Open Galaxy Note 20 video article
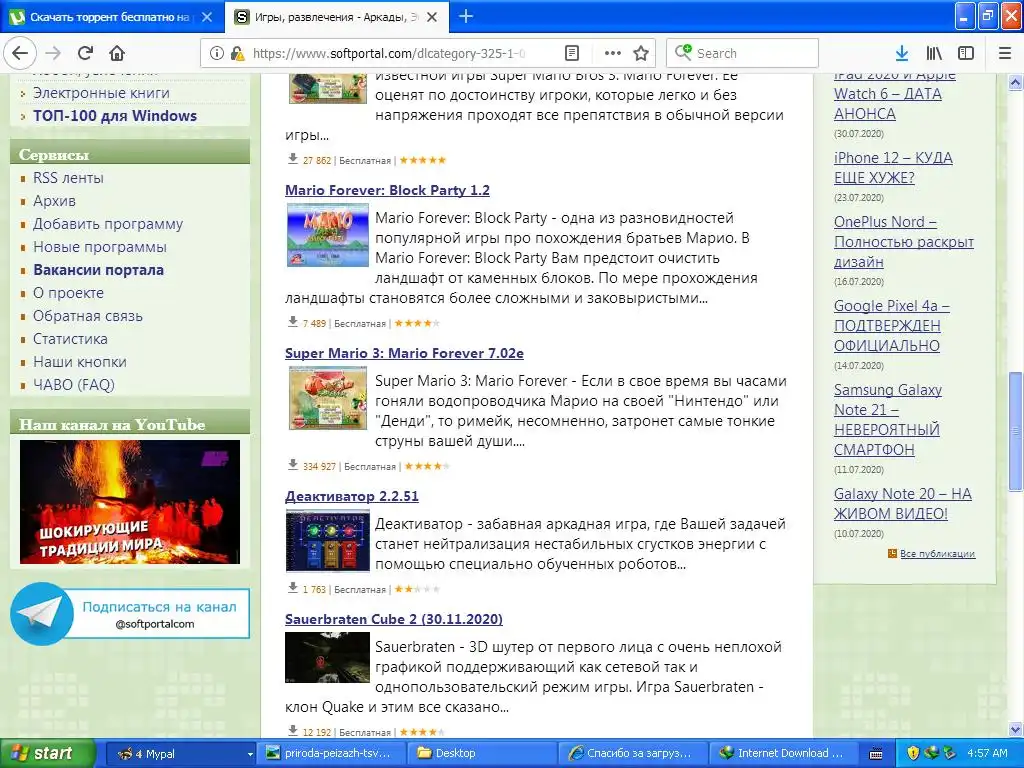This screenshot has width=1024, height=768. [x=903, y=504]
